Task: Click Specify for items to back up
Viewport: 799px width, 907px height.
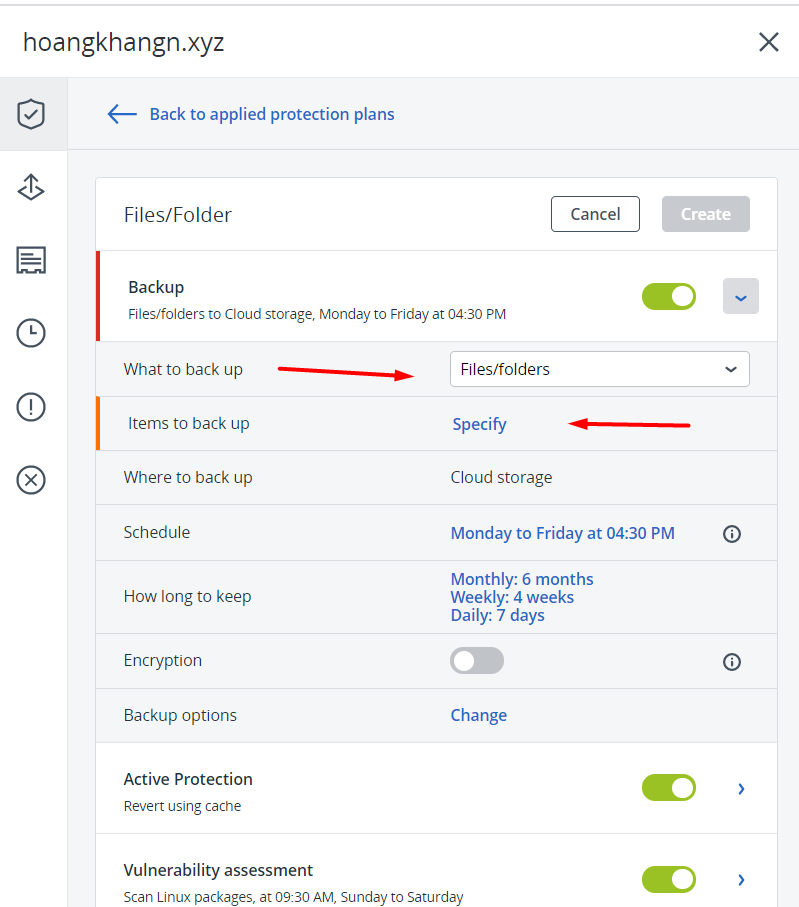Action: point(479,424)
